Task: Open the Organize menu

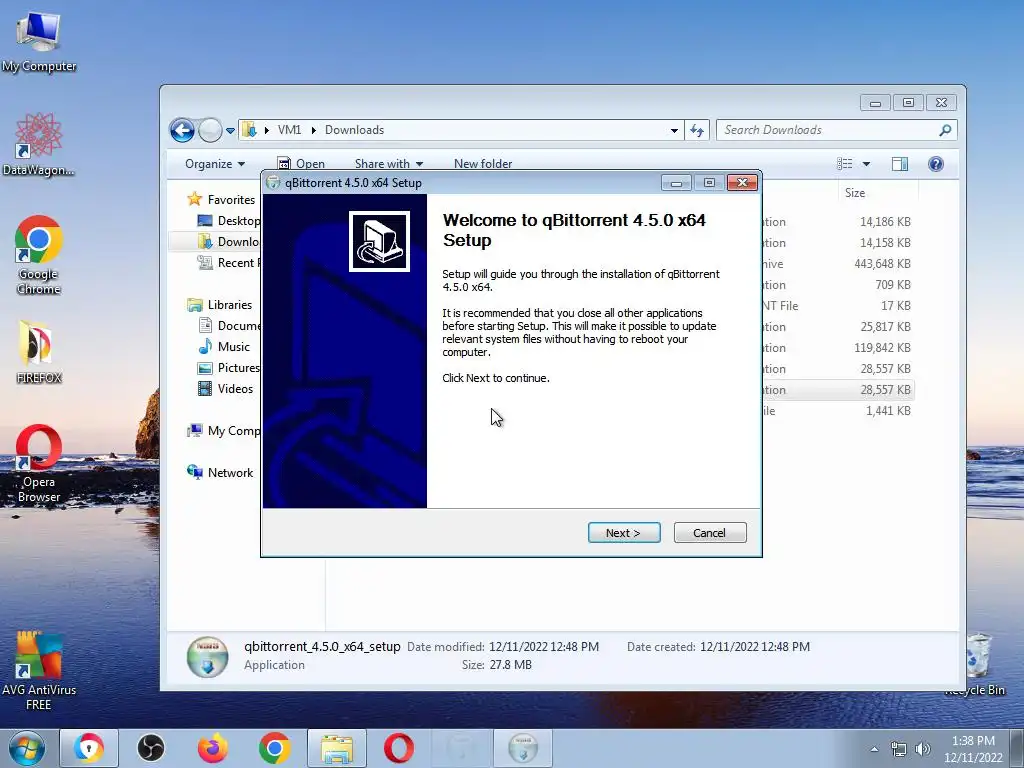Action: tap(215, 164)
